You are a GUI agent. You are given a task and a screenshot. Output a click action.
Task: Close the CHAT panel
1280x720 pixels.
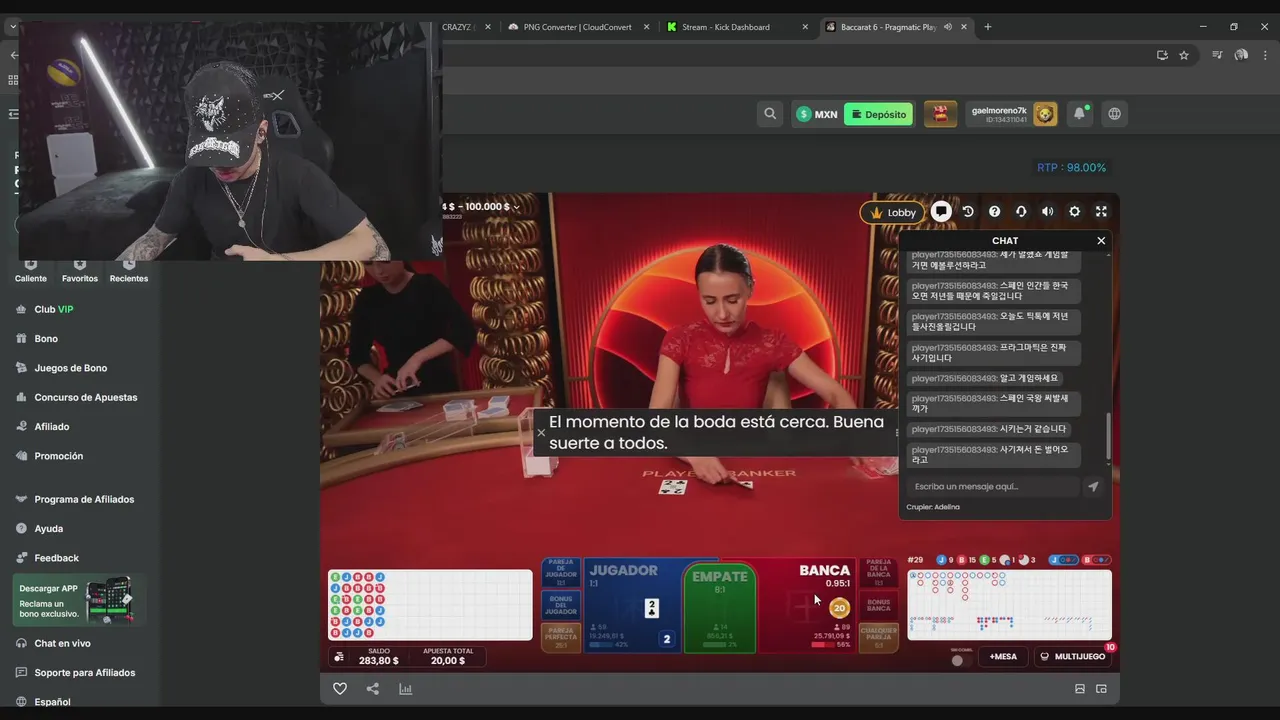tap(1101, 241)
